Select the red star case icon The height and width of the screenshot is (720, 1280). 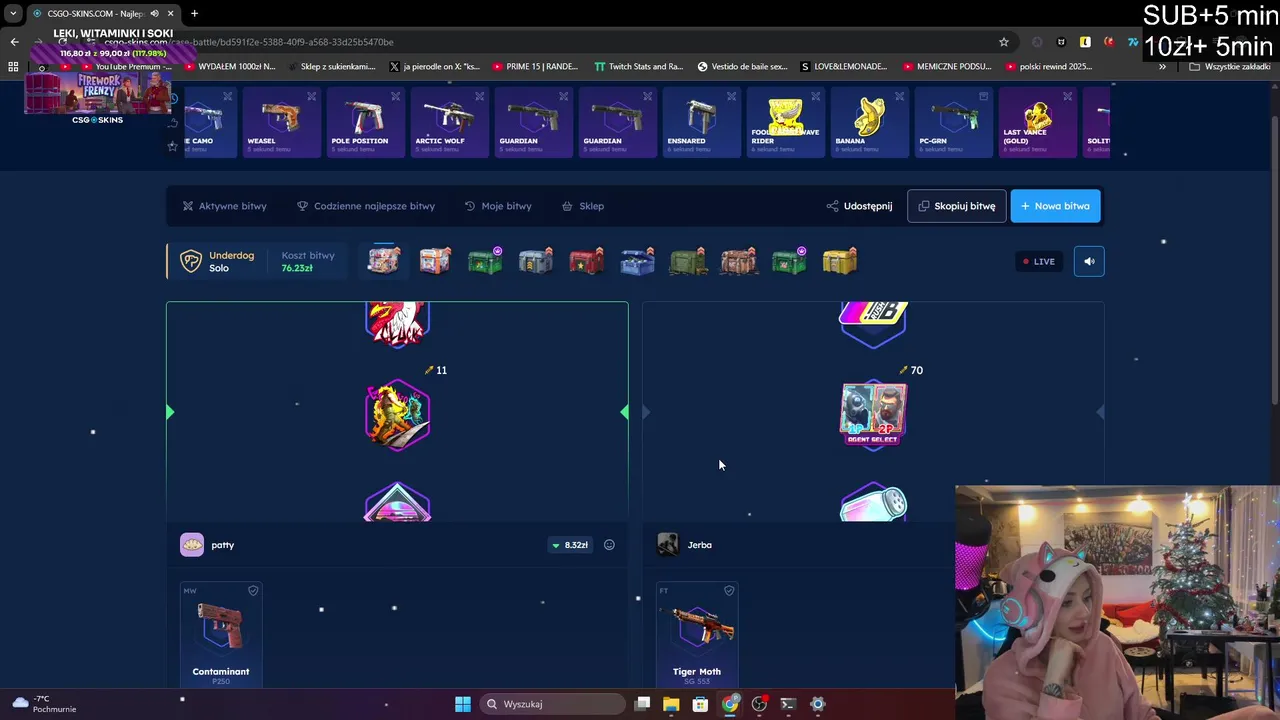coord(586,260)
